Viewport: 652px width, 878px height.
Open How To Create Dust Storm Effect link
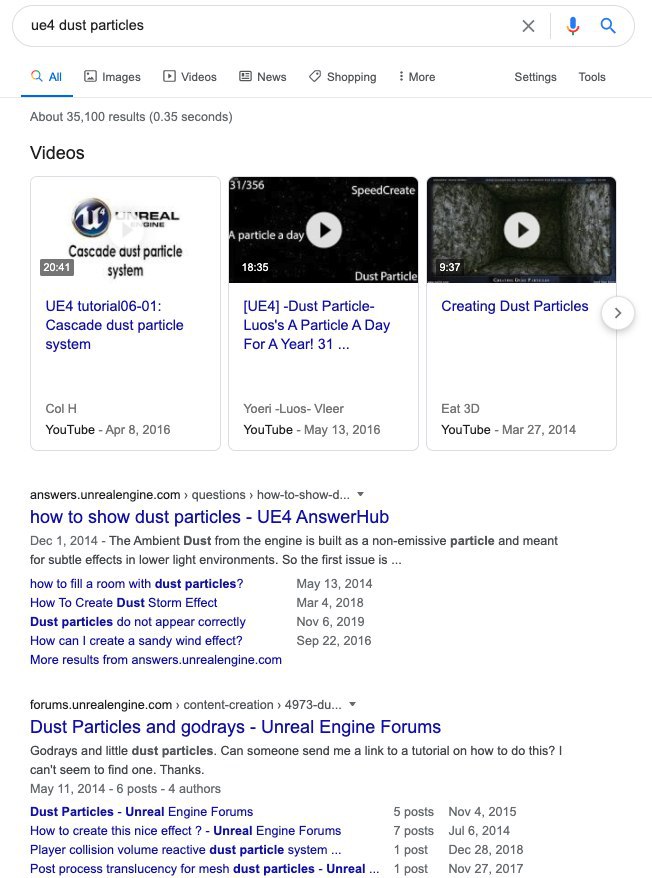pos(124,603)
